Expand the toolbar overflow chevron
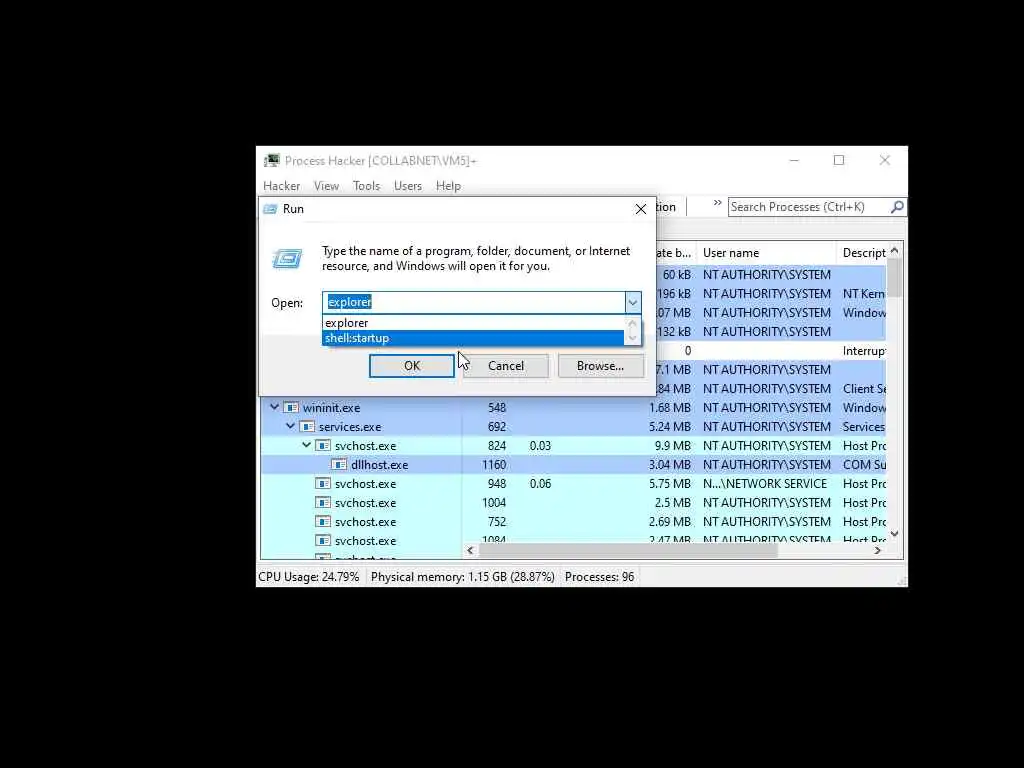 pos(717,203)
